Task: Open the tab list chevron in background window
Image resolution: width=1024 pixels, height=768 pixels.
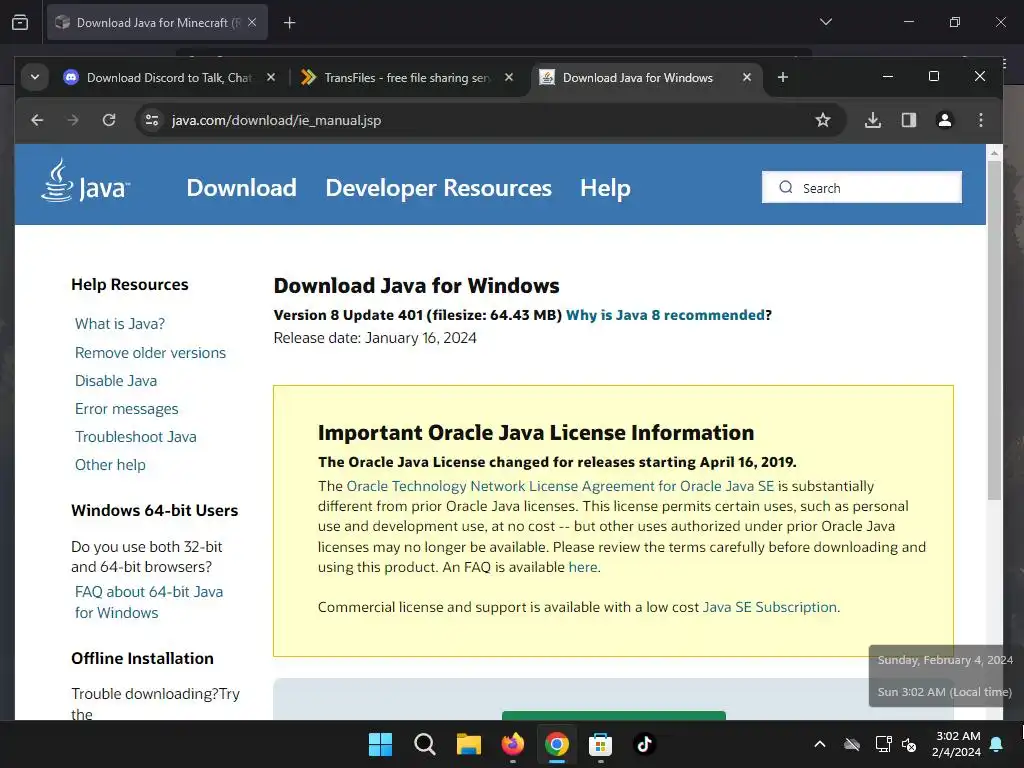Action: tap(825, 22)
